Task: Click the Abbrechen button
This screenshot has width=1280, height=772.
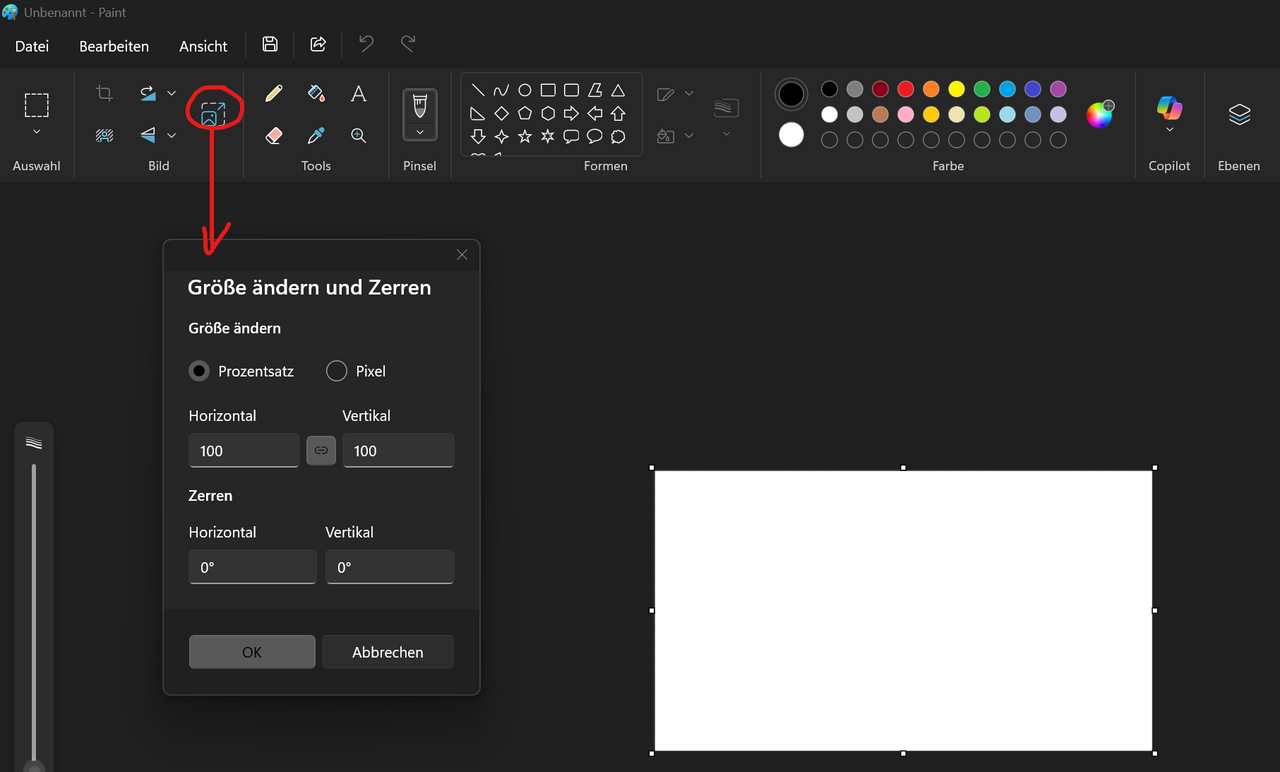Action: click(388, 652)
